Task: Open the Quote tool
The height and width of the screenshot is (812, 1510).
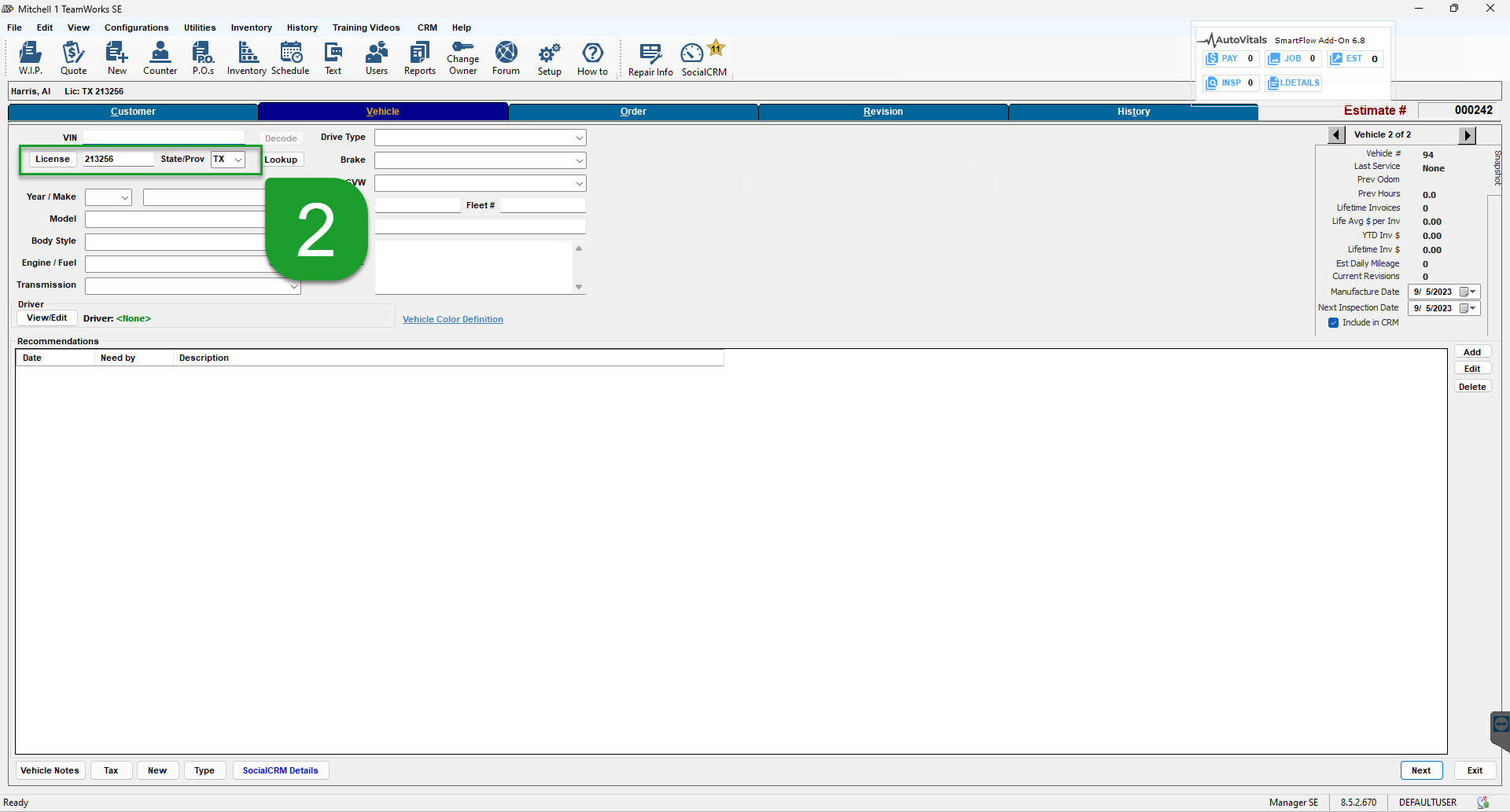Action: [73, 58]
